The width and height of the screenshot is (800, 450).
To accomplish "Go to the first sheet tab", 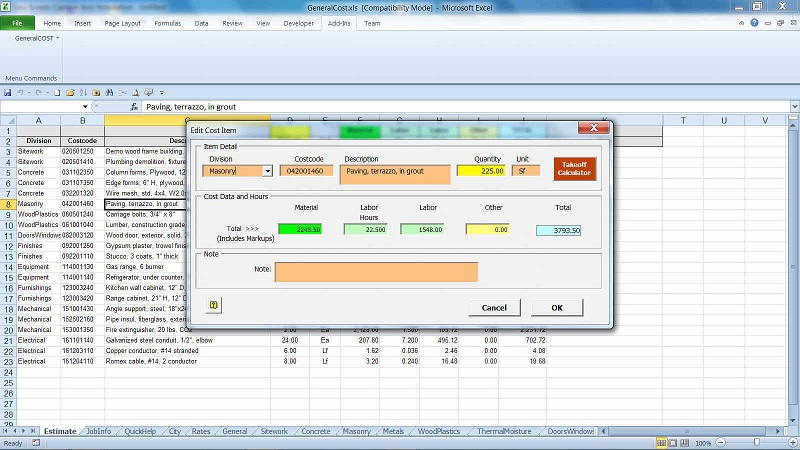I will coord(6,431).
